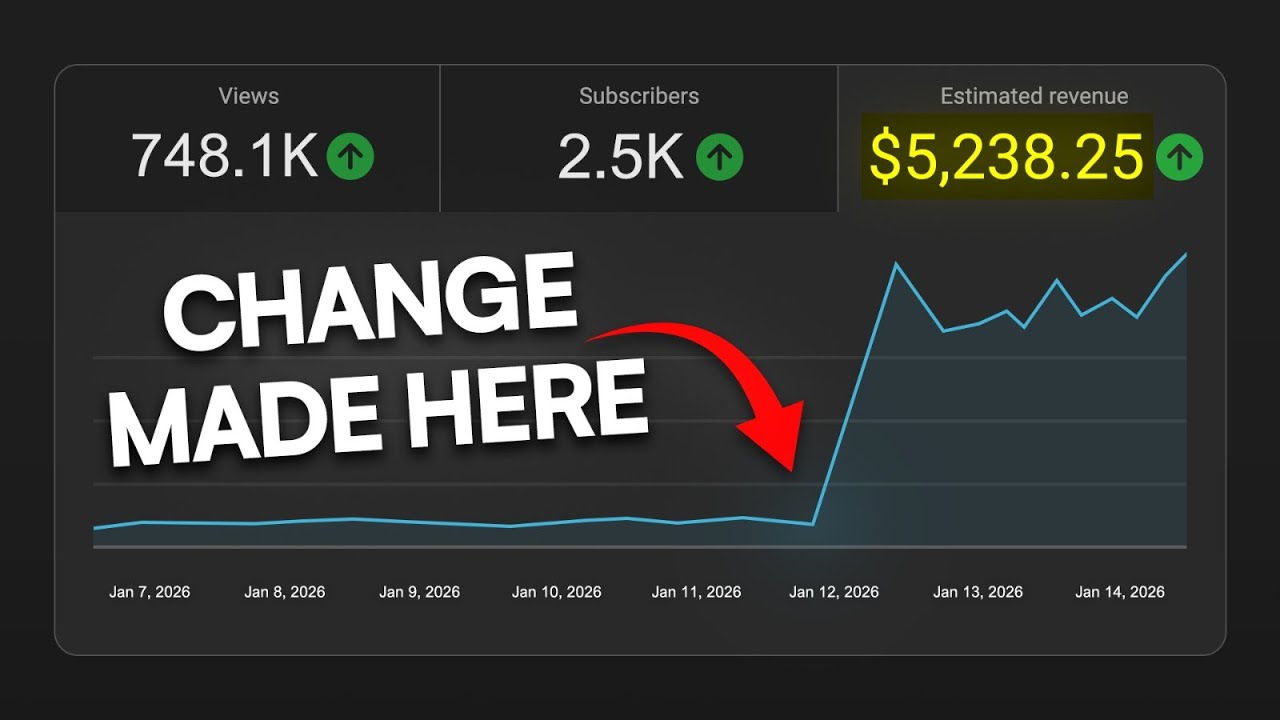Click the Jan 12, 2026 axis label
The image size is (1280, 720).
834,592
